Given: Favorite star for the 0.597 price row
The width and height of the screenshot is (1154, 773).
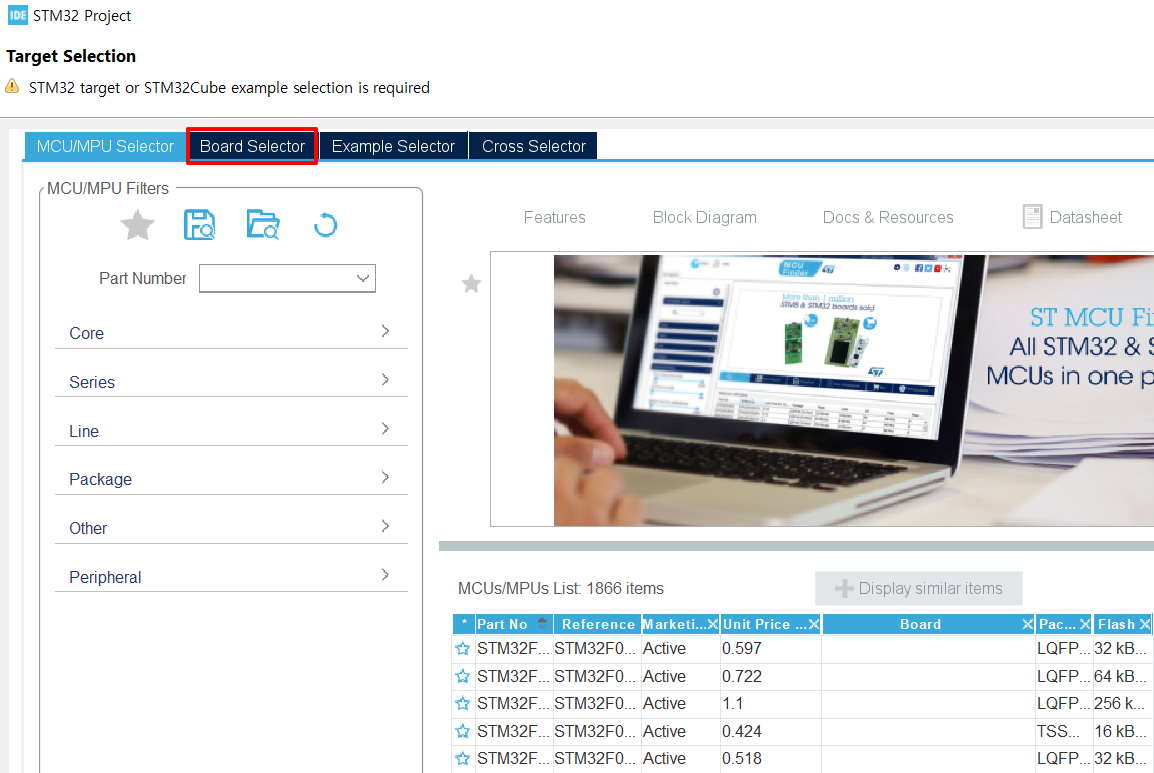Looking at the screenshot, I should pos(462,649).
